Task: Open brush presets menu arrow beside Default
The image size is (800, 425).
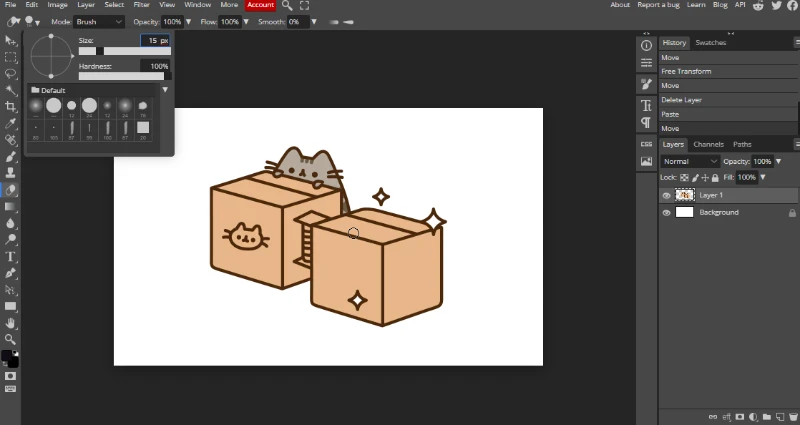Action: [165, 90]
